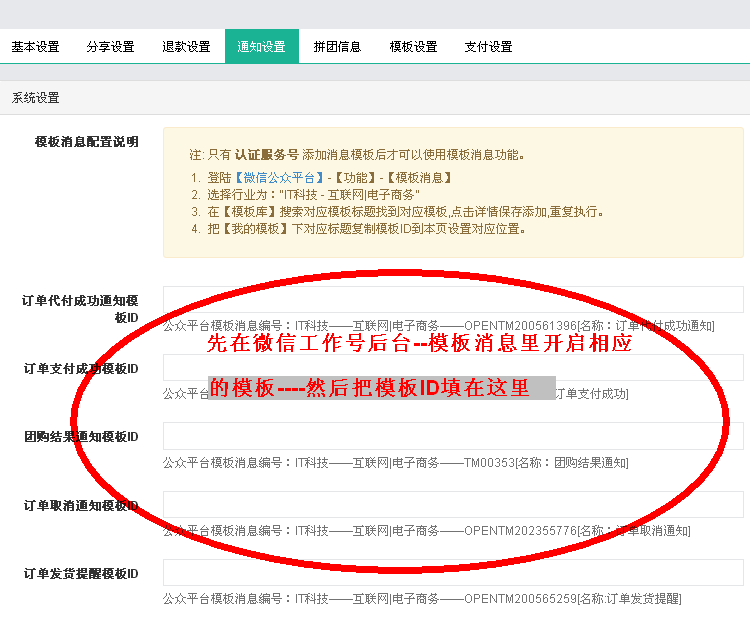Viewport: 750px width, 627px height.
Task: Click into the 订单取消通知模板ID field
Action: (453, 504)
